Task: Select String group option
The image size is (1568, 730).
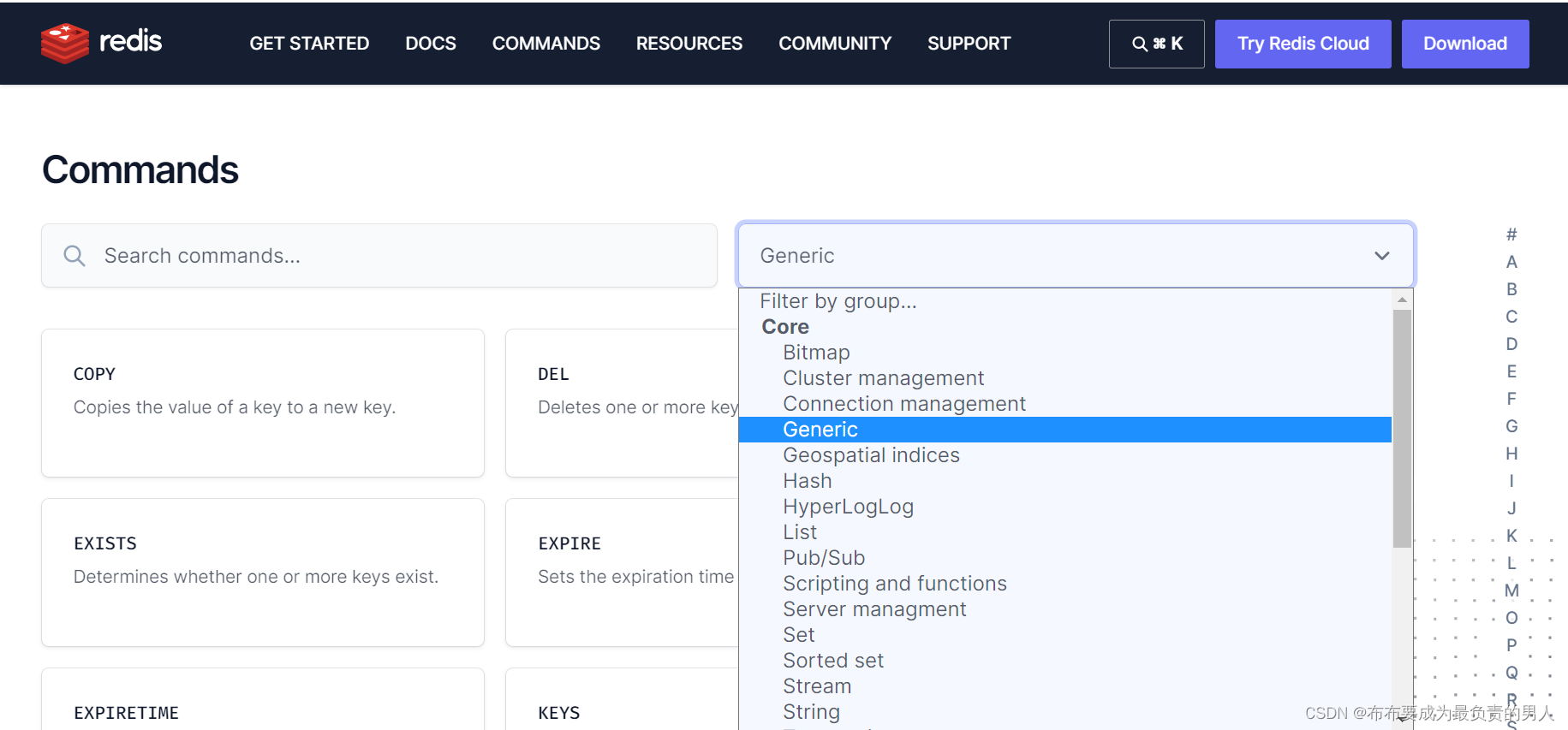Action: pyautogui.click(x=1065, y=712)
